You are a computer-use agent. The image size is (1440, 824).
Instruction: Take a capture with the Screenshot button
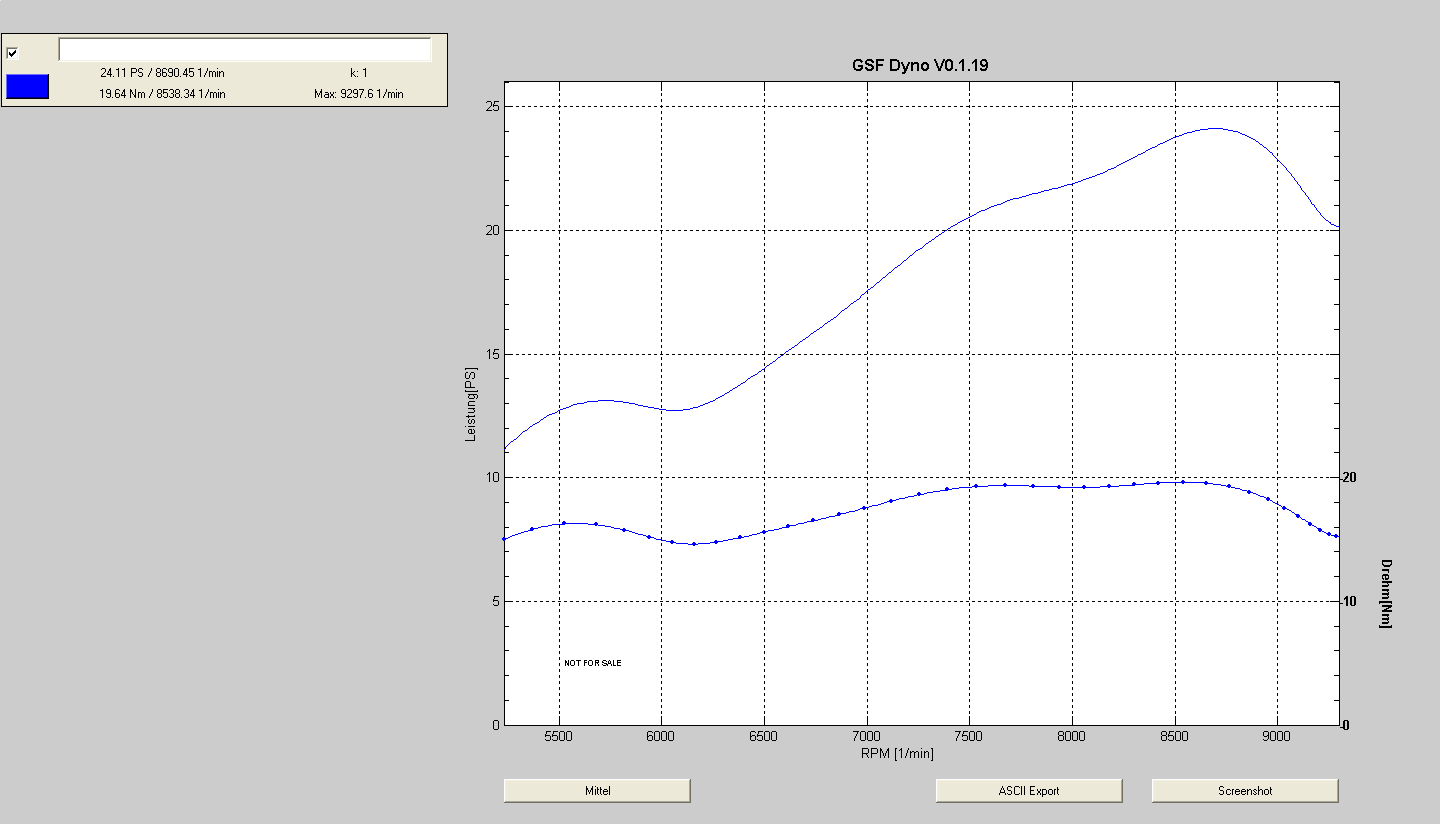click(1244, 791)
